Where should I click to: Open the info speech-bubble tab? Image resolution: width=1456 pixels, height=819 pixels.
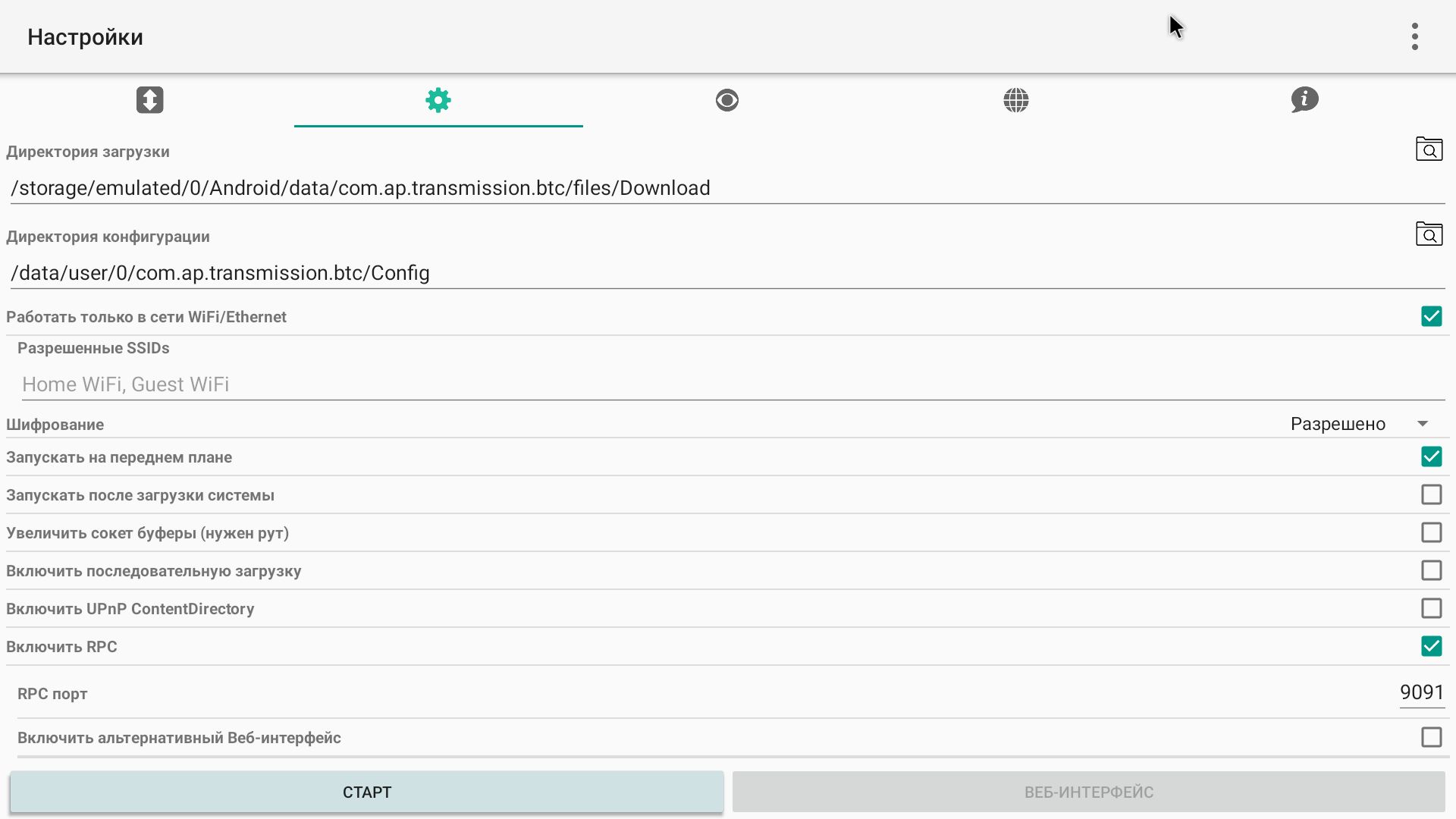1304,100
